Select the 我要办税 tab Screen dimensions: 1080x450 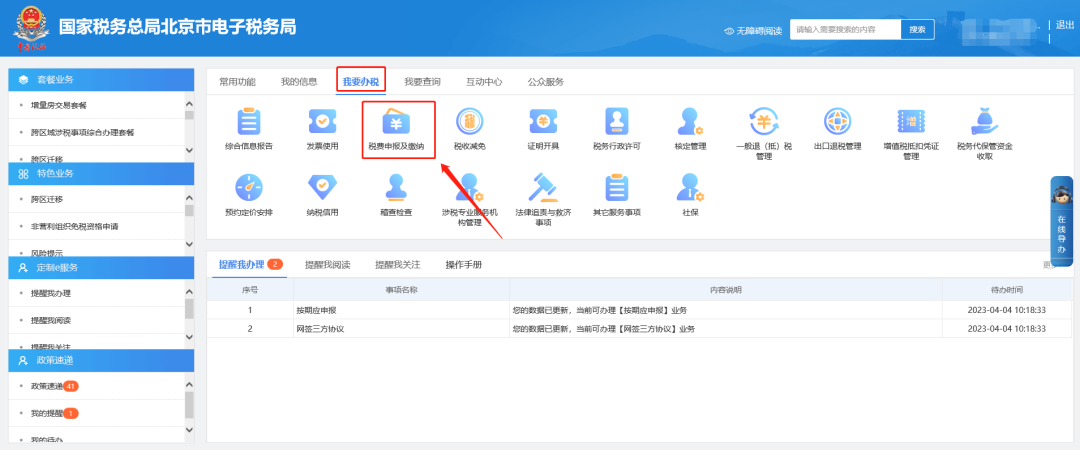point(361,82)
